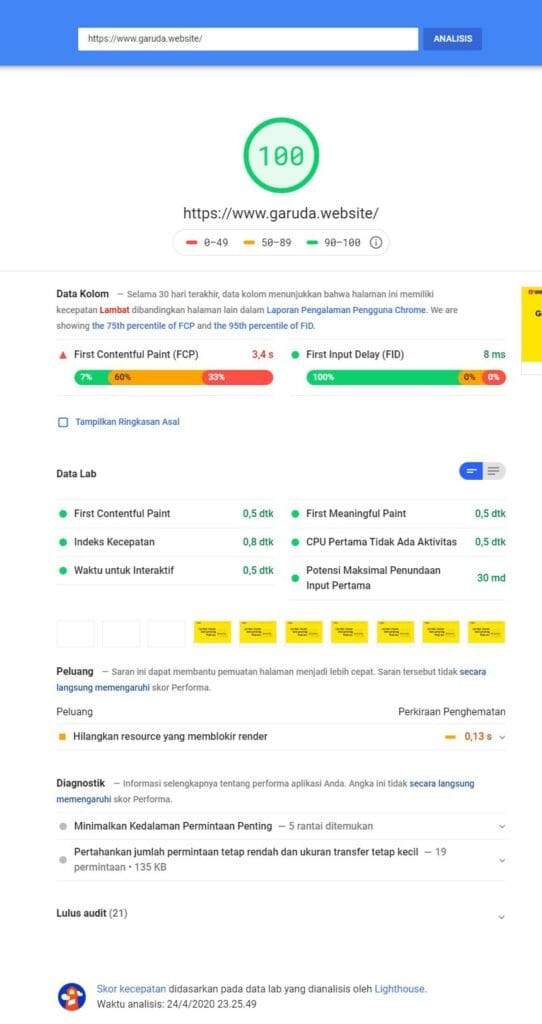Screen dimensions: 542x1024
Task: Click the green dot beside CPU Pertama Tidak Ada Aktivitas
Action: pos(295,542)
